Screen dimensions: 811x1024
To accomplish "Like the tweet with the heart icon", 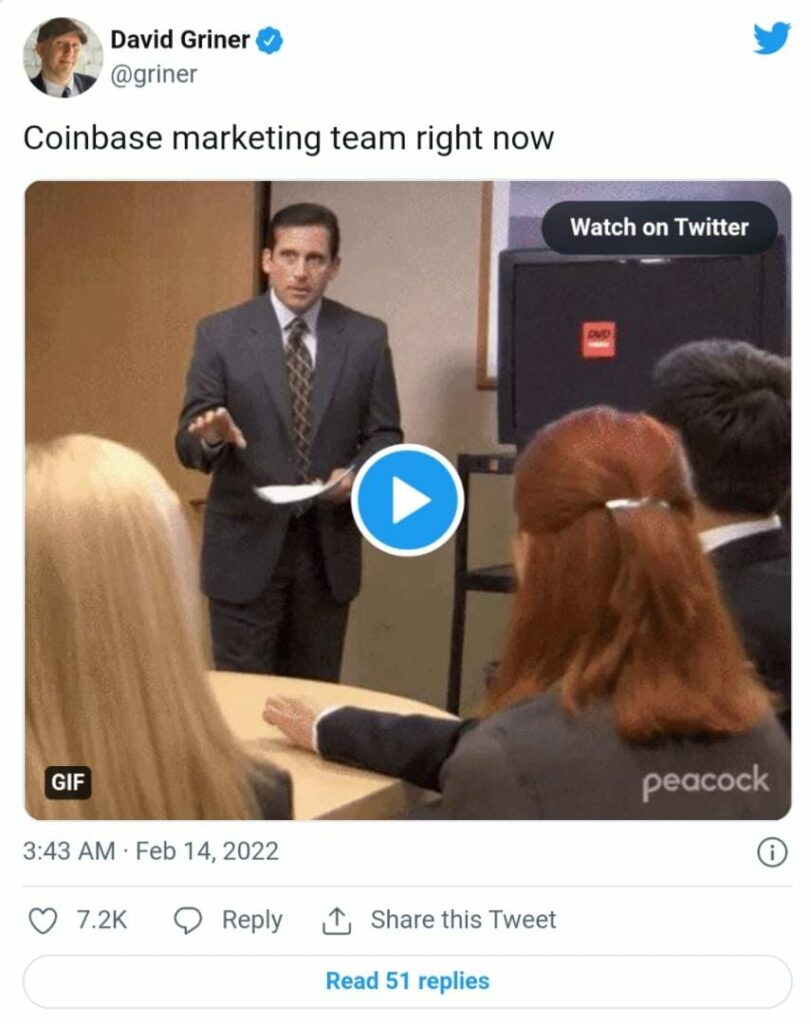I will pyautogui.click(x=42, y=920).
